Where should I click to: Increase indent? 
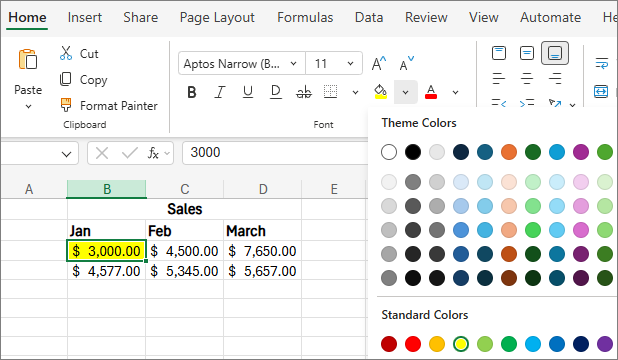tap(527, 103)
